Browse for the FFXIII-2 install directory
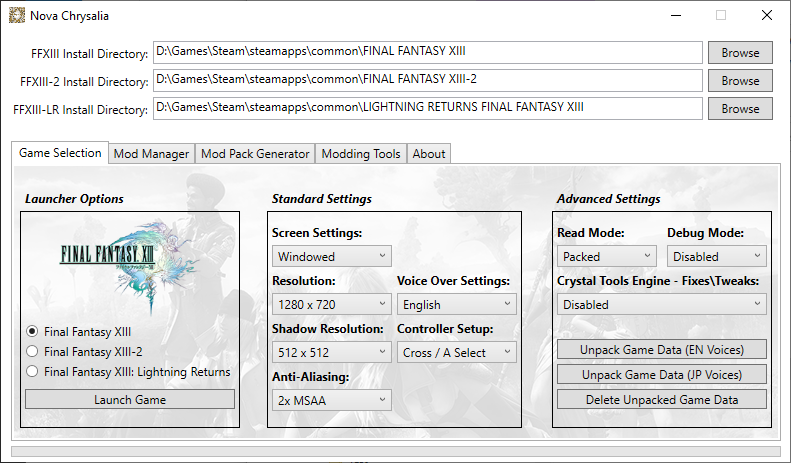The height and width of the screenshot is (463, 791). tap(740, 81)
